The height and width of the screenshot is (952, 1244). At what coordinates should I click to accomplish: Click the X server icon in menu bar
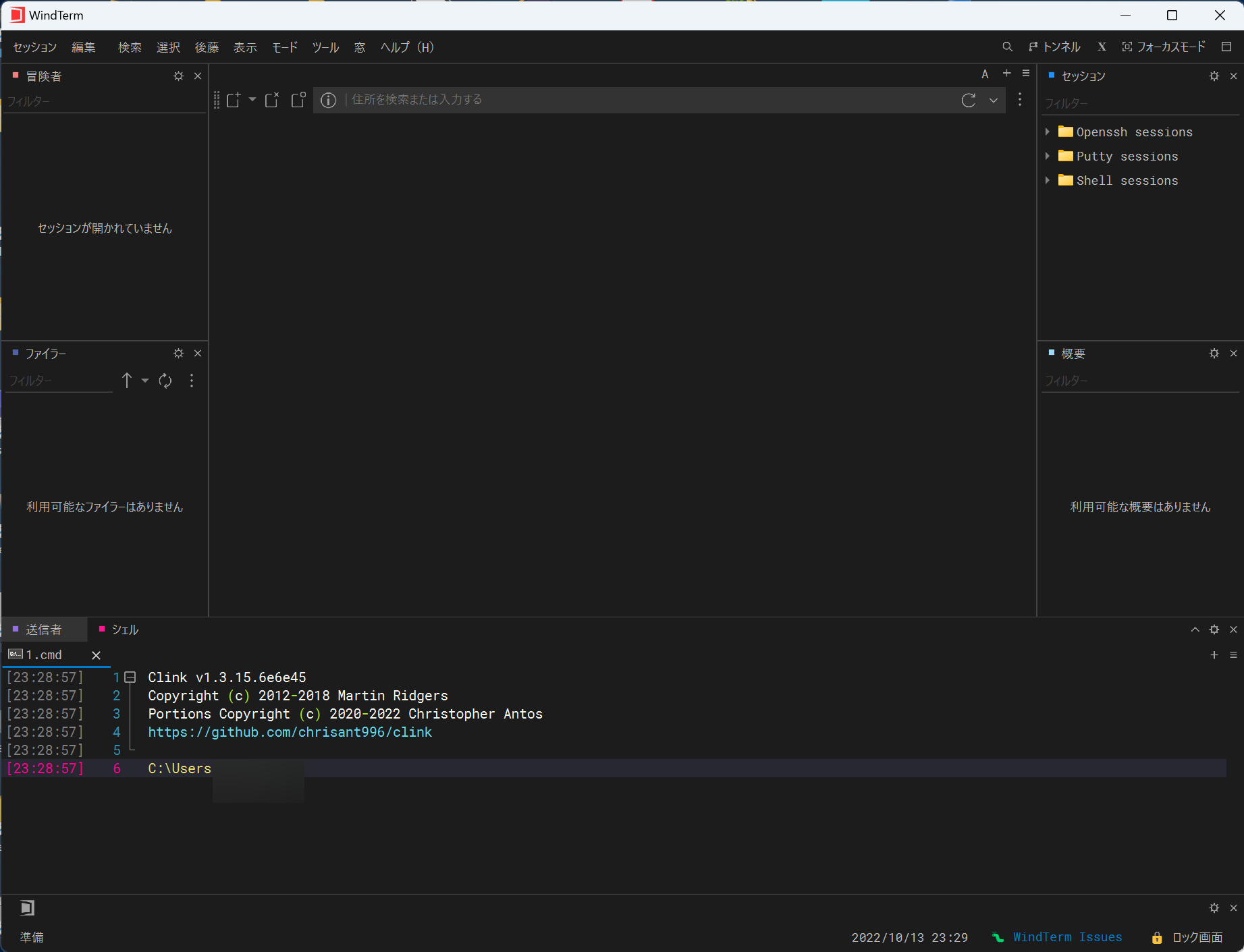coord(1102,47)
